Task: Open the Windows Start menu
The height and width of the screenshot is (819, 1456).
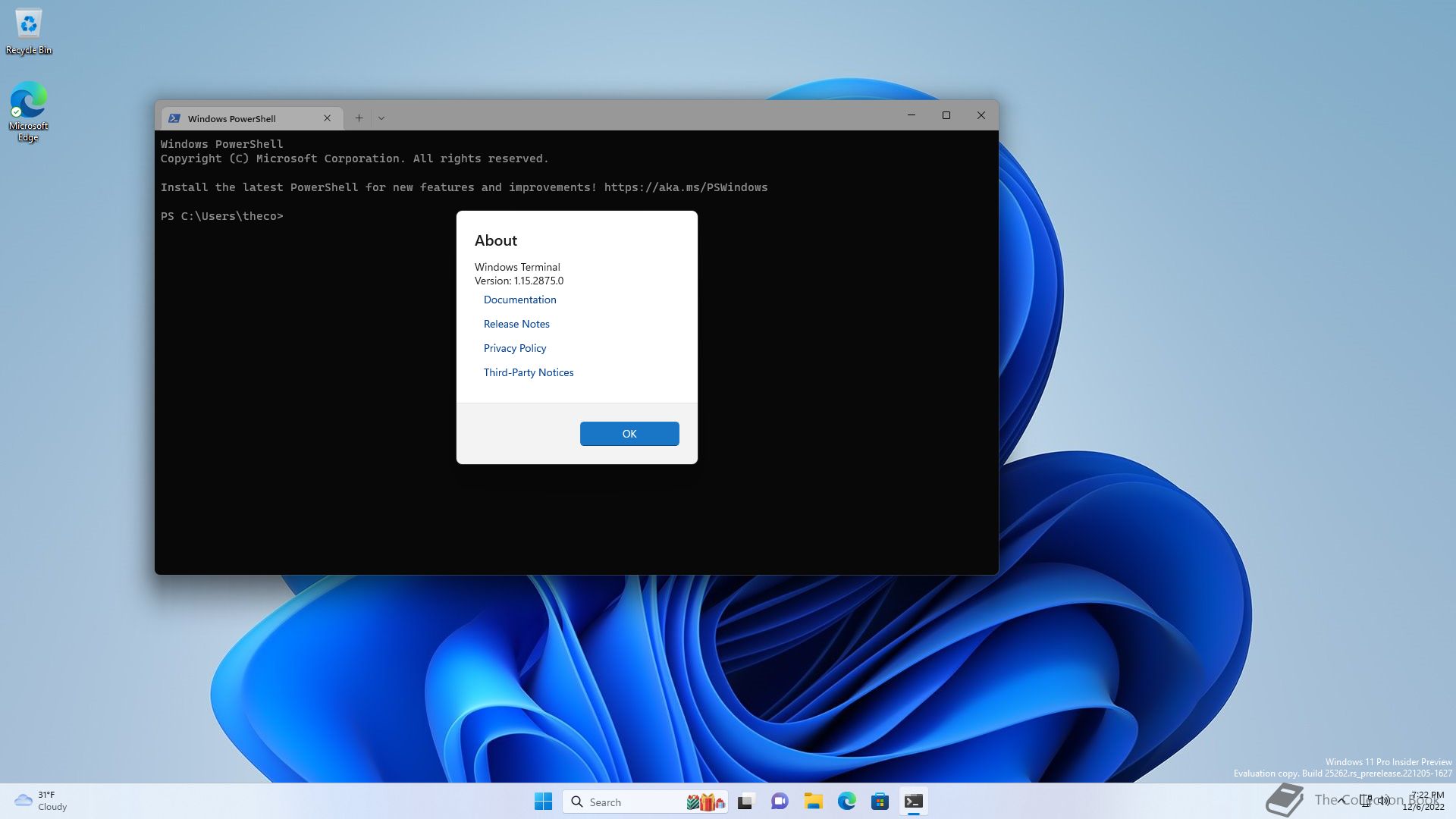Action: [543, 802]
